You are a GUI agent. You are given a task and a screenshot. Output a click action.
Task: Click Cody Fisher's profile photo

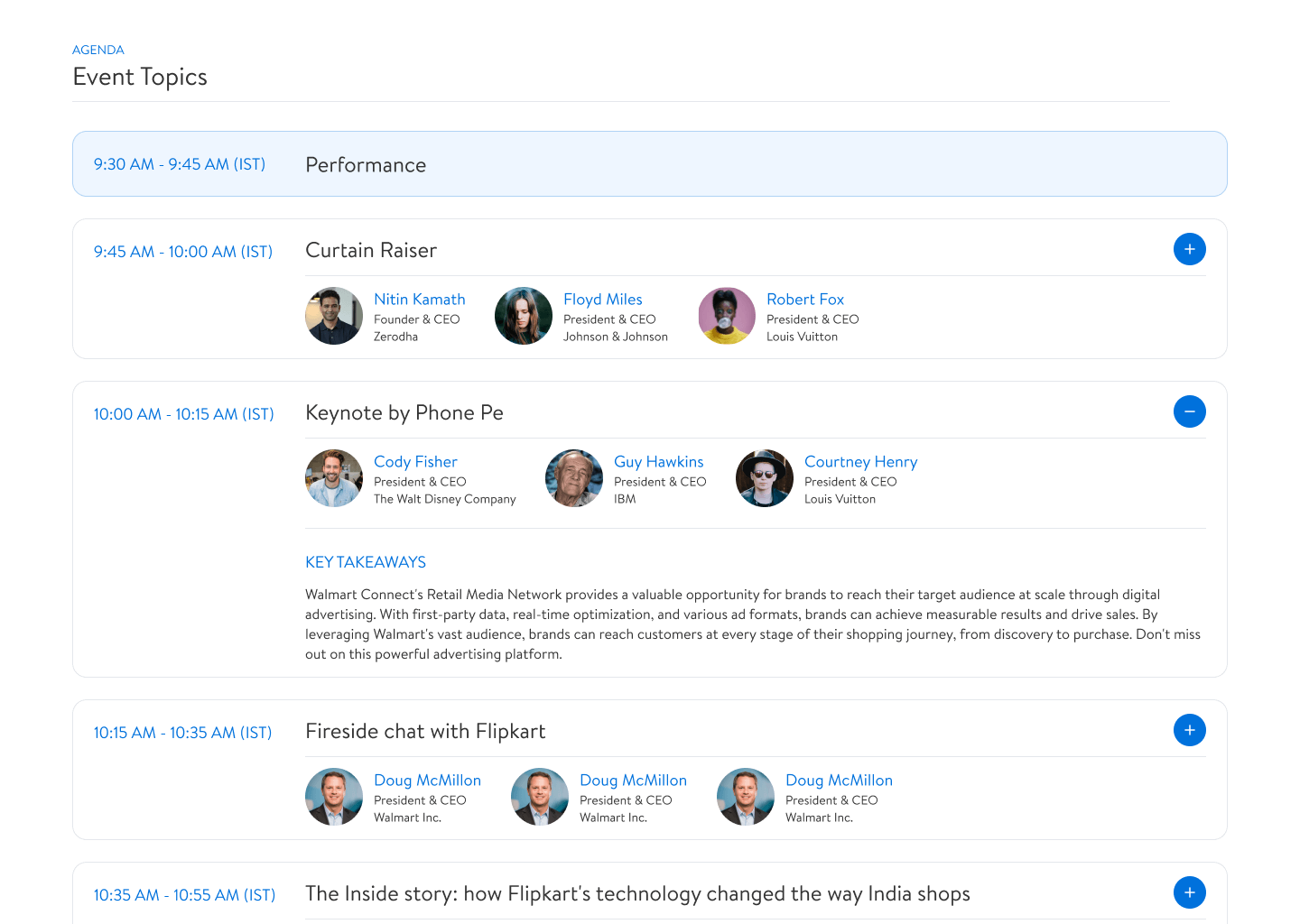pyautogui.click(x=334, y=478)
